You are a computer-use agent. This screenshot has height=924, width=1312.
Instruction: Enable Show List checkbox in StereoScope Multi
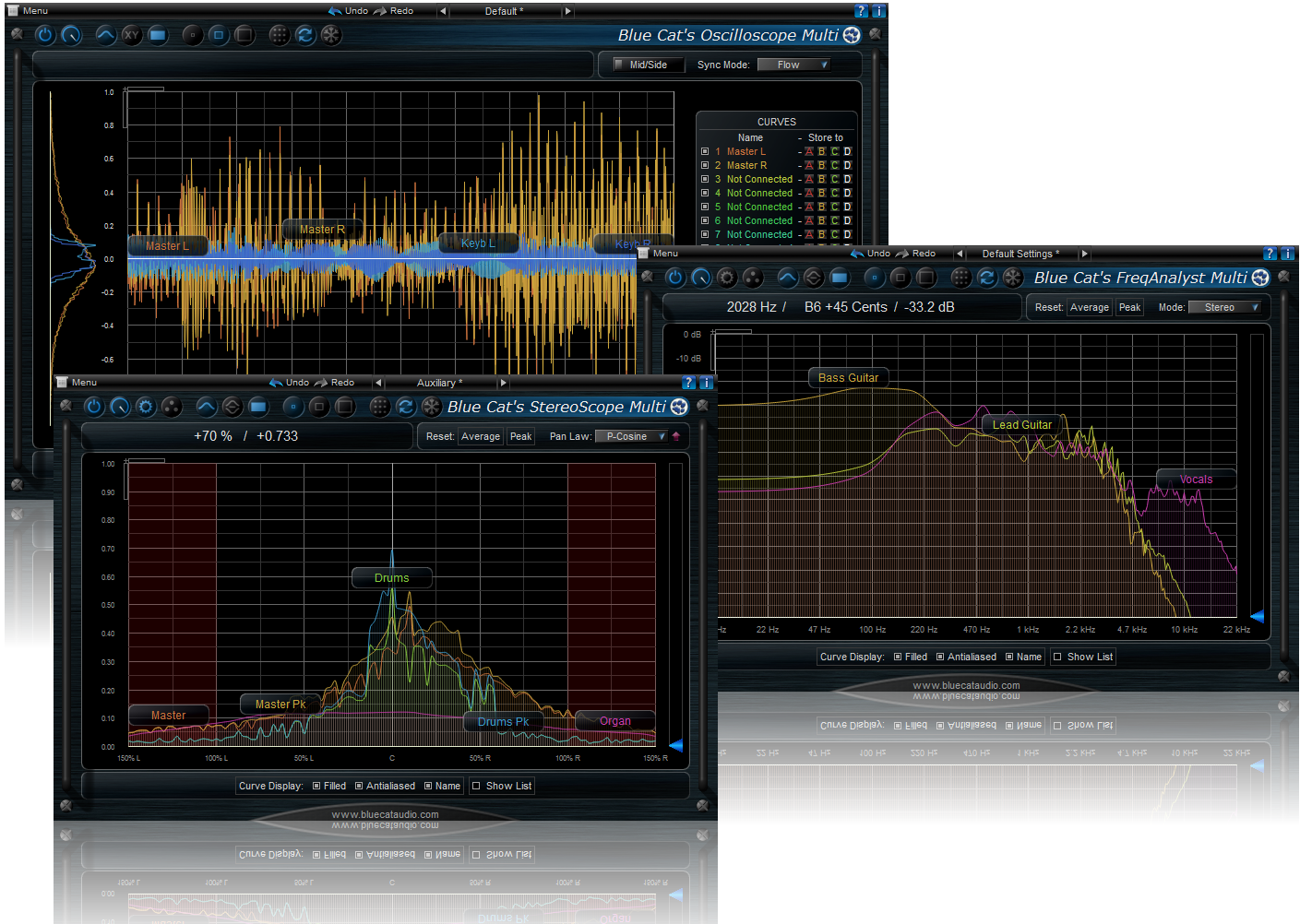476,787
